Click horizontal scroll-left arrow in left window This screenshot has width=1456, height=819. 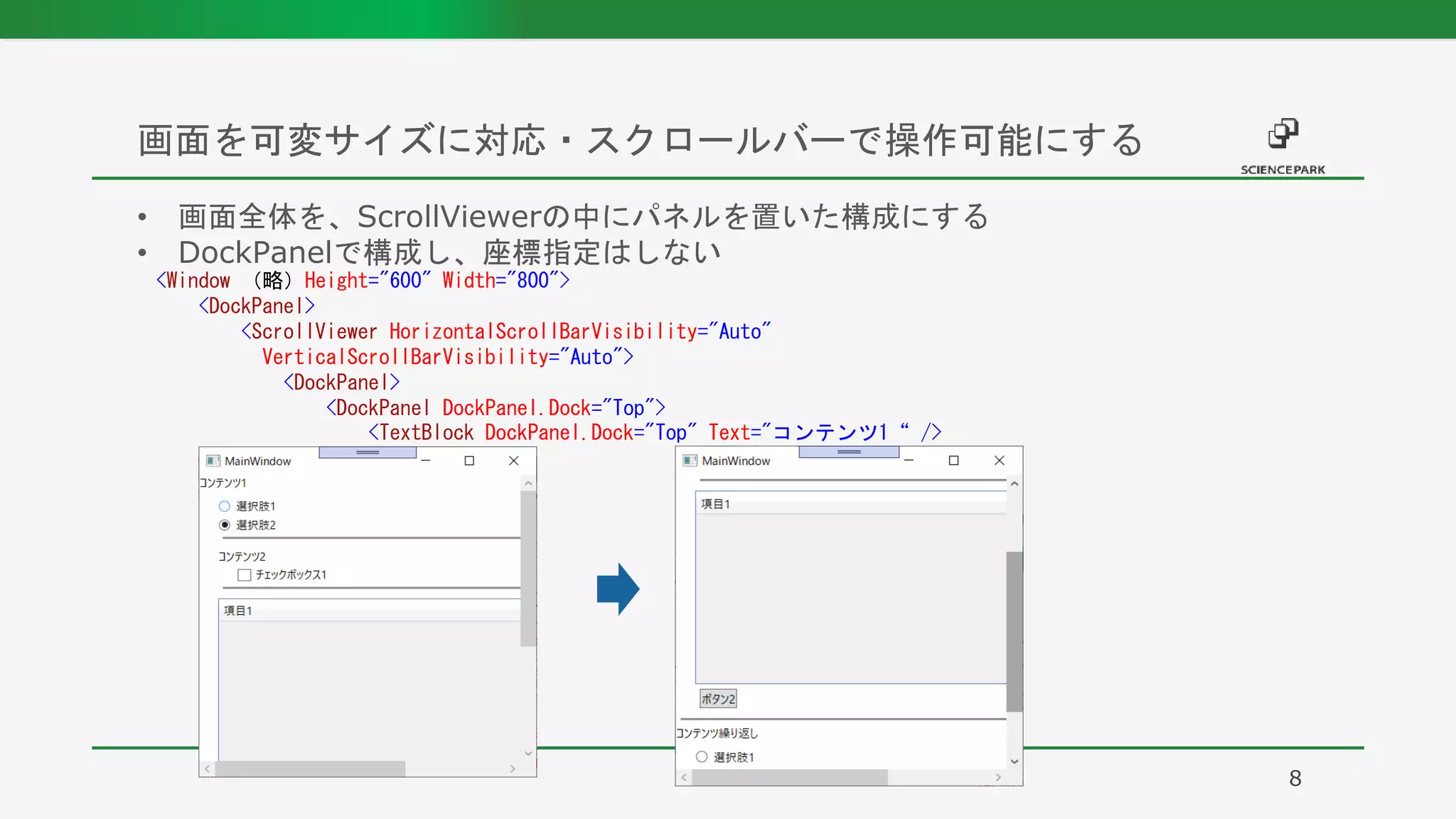pos(207,769)
